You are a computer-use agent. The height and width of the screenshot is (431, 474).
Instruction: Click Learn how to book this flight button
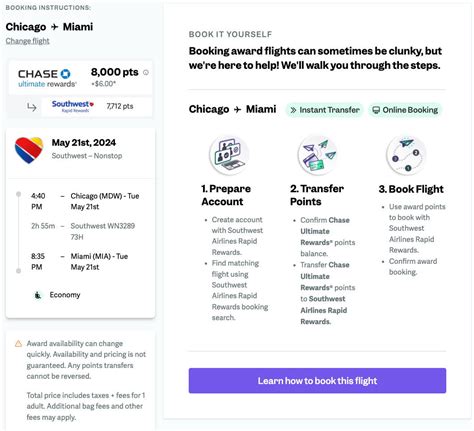pos(317,381)
